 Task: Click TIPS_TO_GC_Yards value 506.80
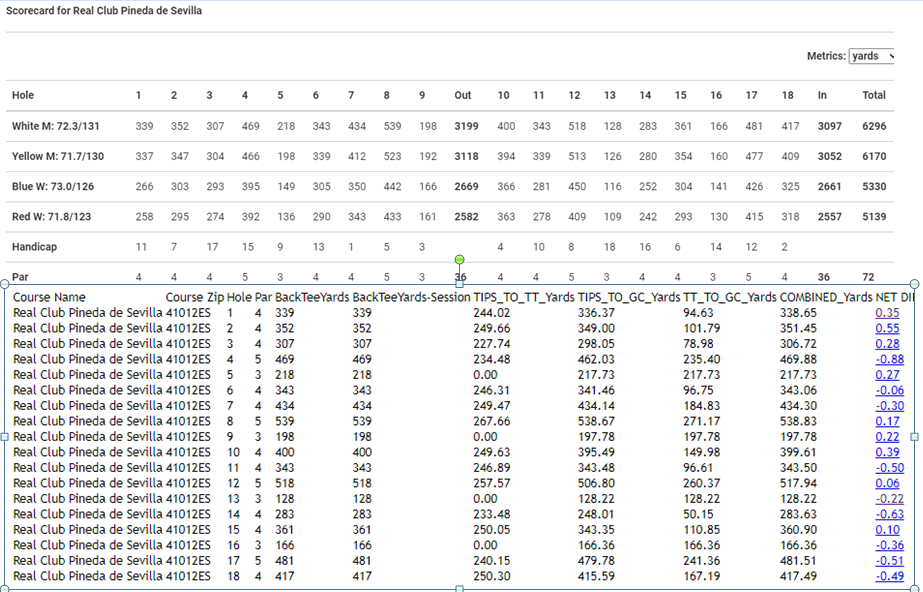coord(596,483)
